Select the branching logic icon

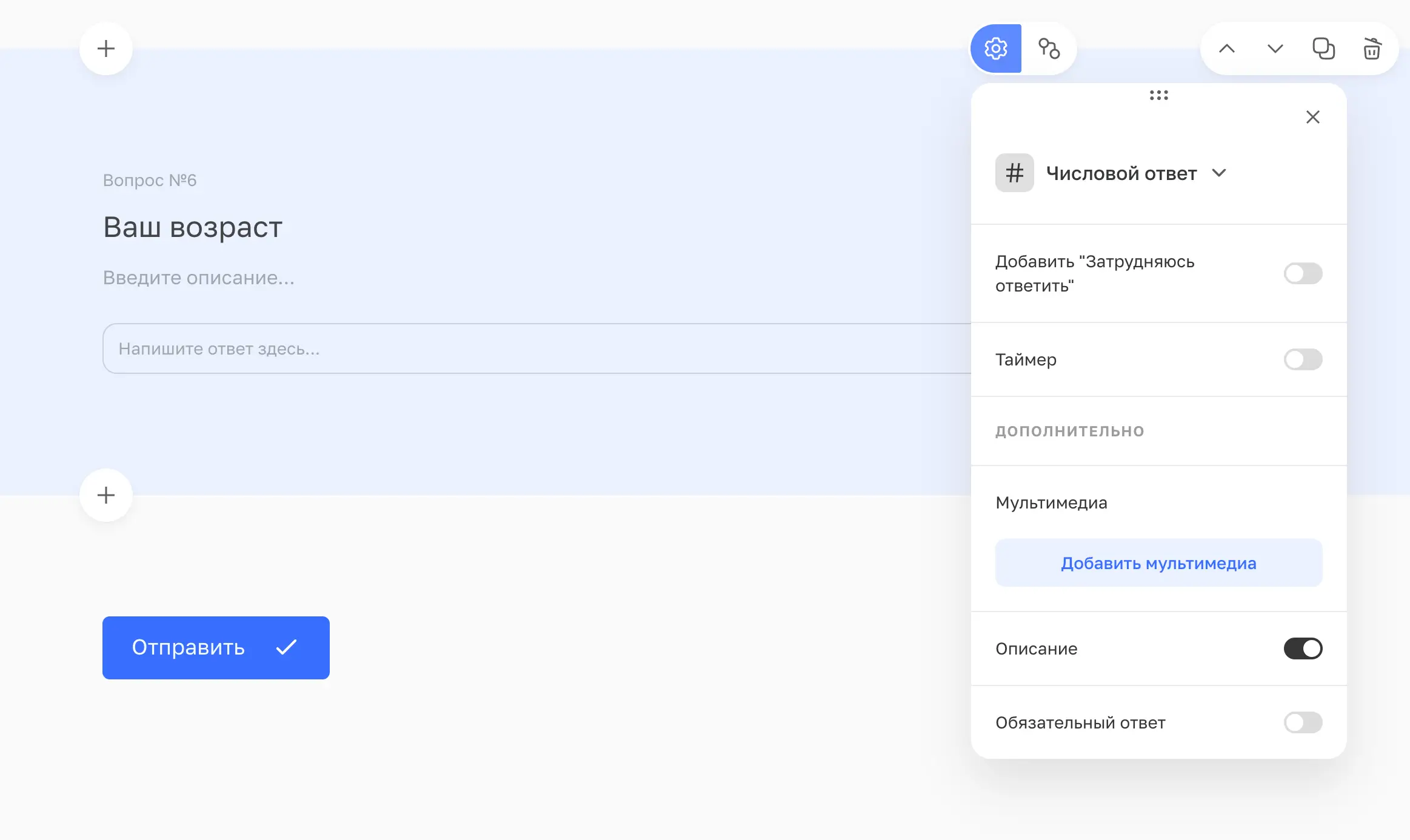[x=1048, y=48]
